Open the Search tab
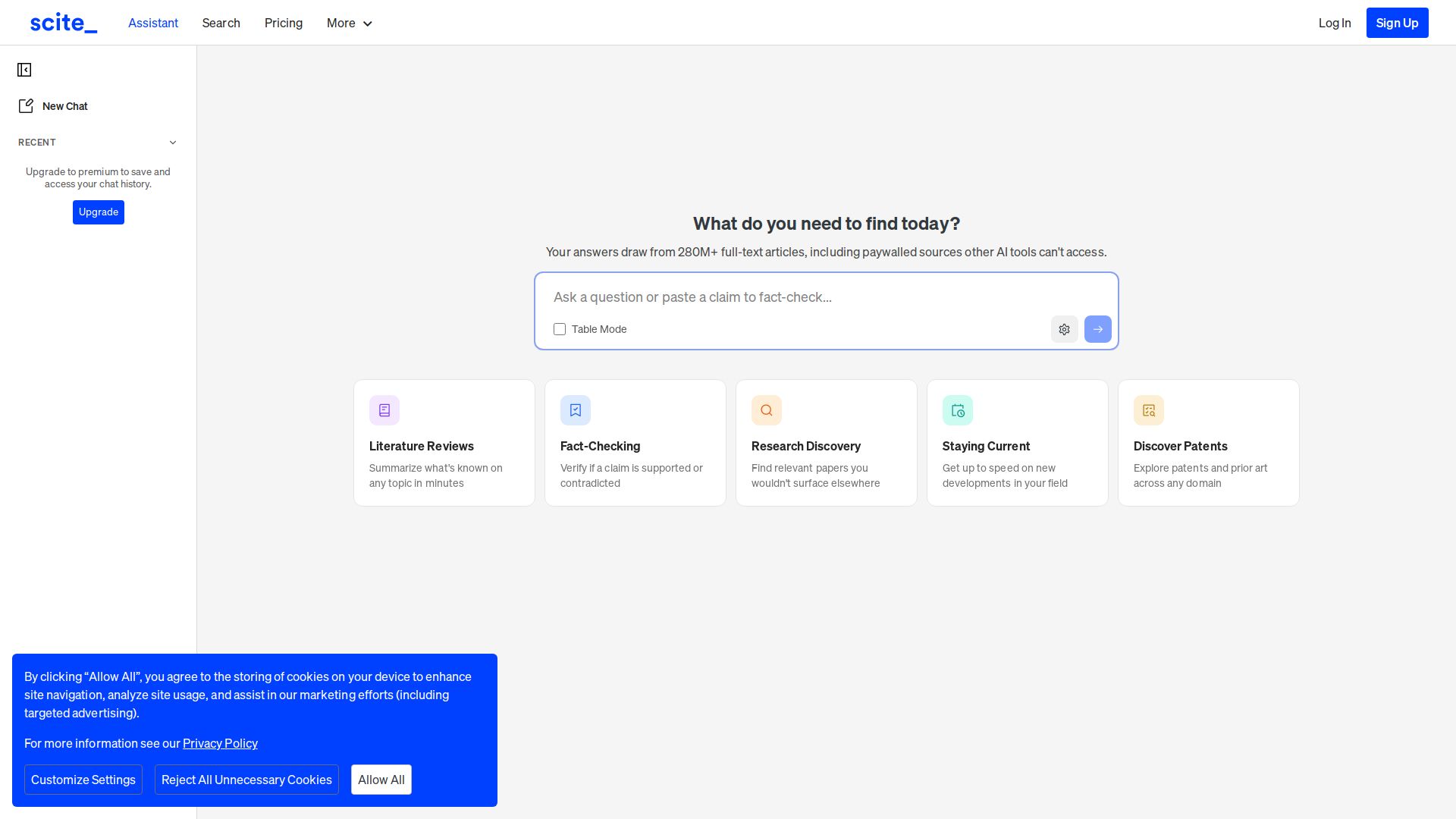1456x819 pixels. [221, 24]
